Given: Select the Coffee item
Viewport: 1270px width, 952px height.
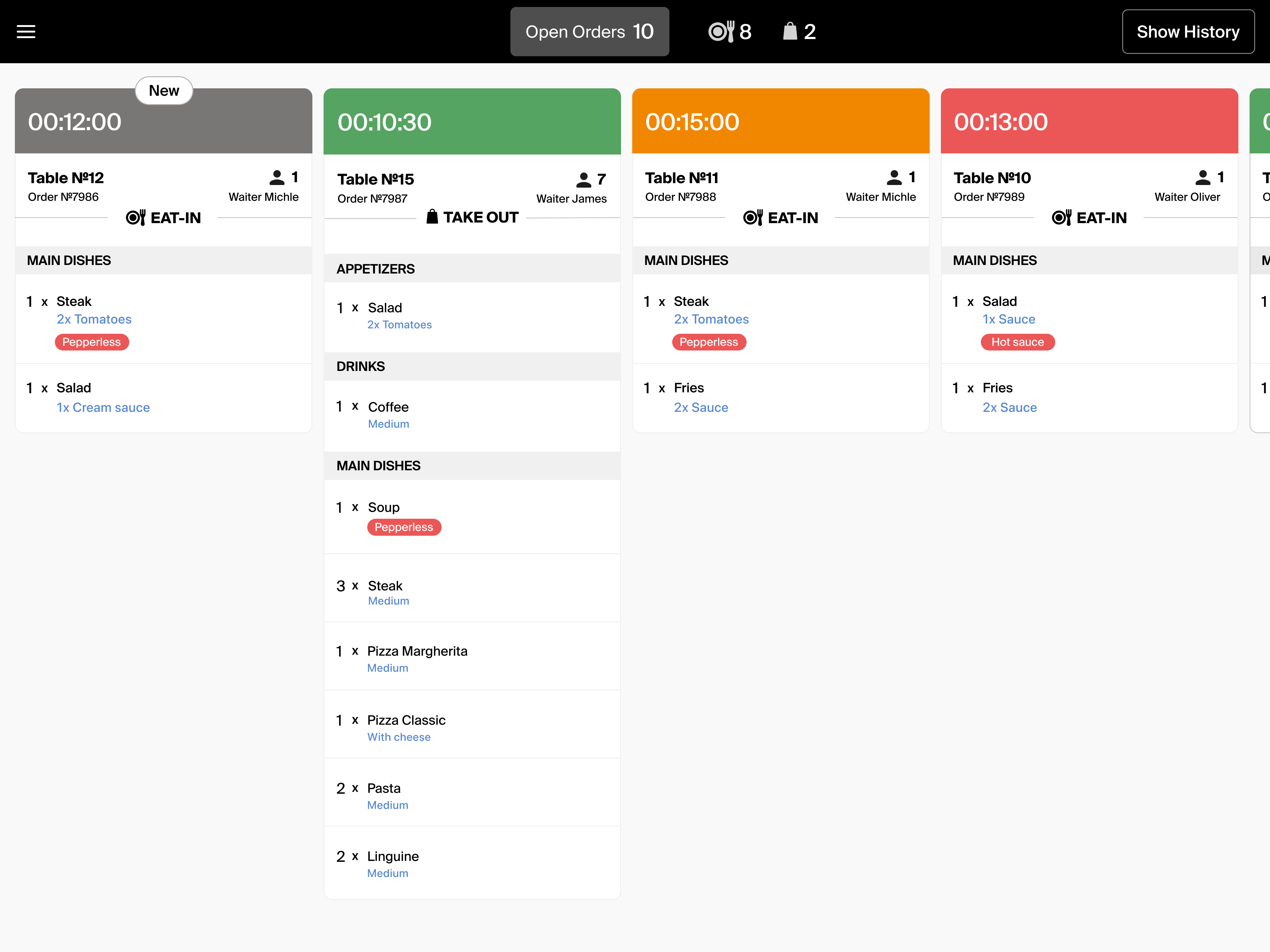Looking at the screenshot, I should click(472, 415).
